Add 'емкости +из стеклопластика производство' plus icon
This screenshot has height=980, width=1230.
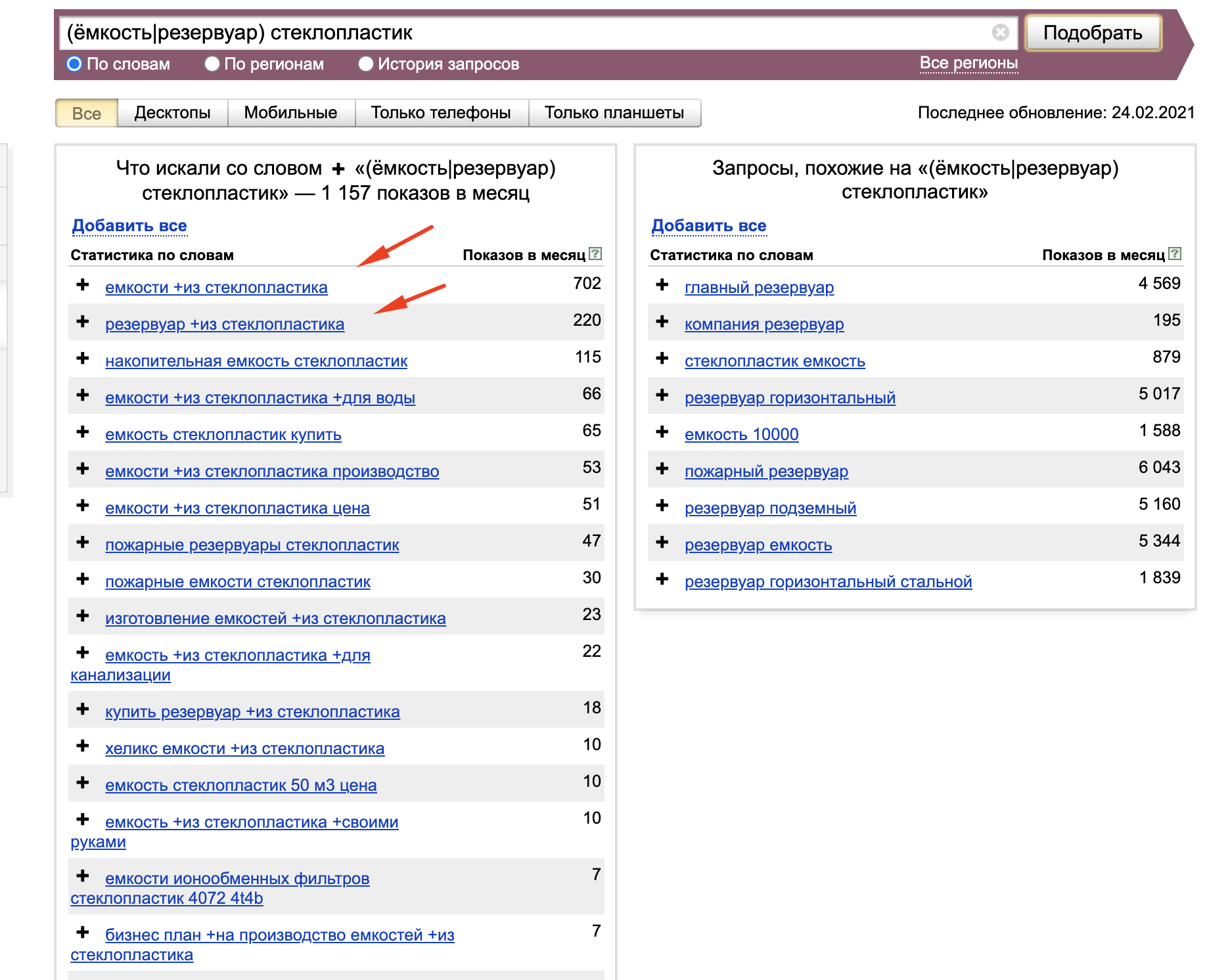click(x=83, y=469)
